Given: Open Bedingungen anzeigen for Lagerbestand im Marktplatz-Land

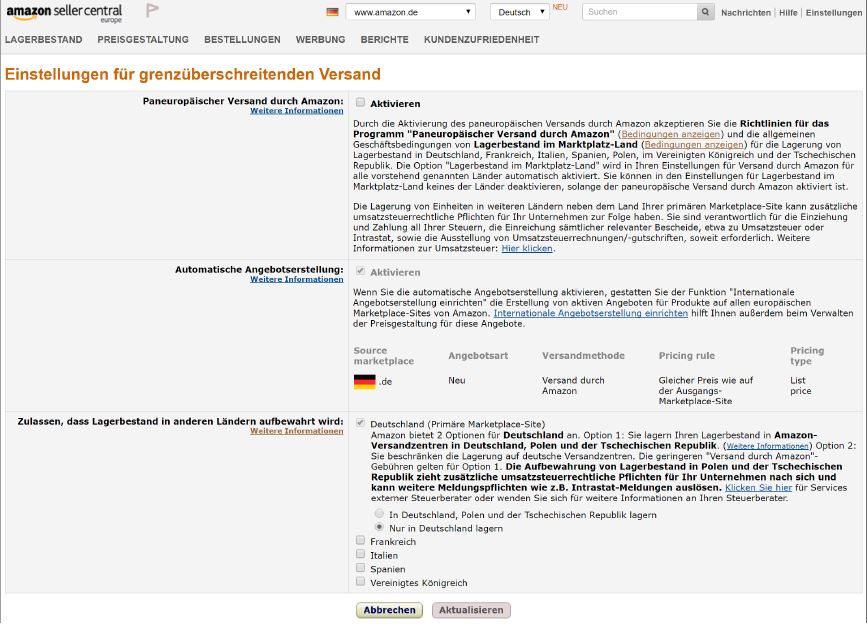Looking at the screenshot, I should [x=694, y=145].
